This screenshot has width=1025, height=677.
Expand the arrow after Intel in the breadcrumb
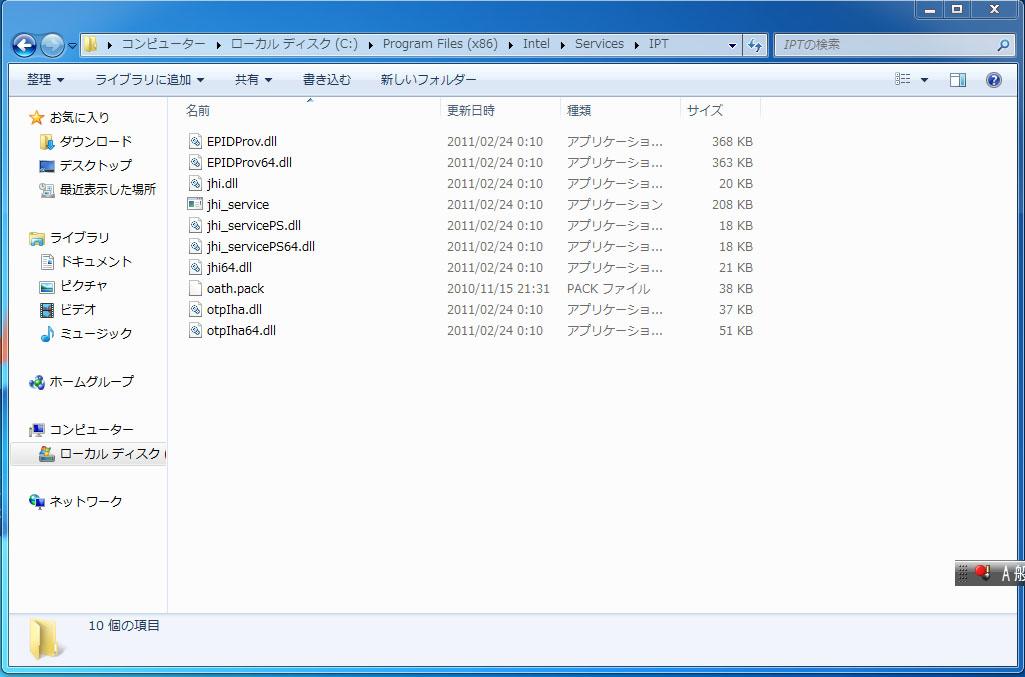point(562,44)
